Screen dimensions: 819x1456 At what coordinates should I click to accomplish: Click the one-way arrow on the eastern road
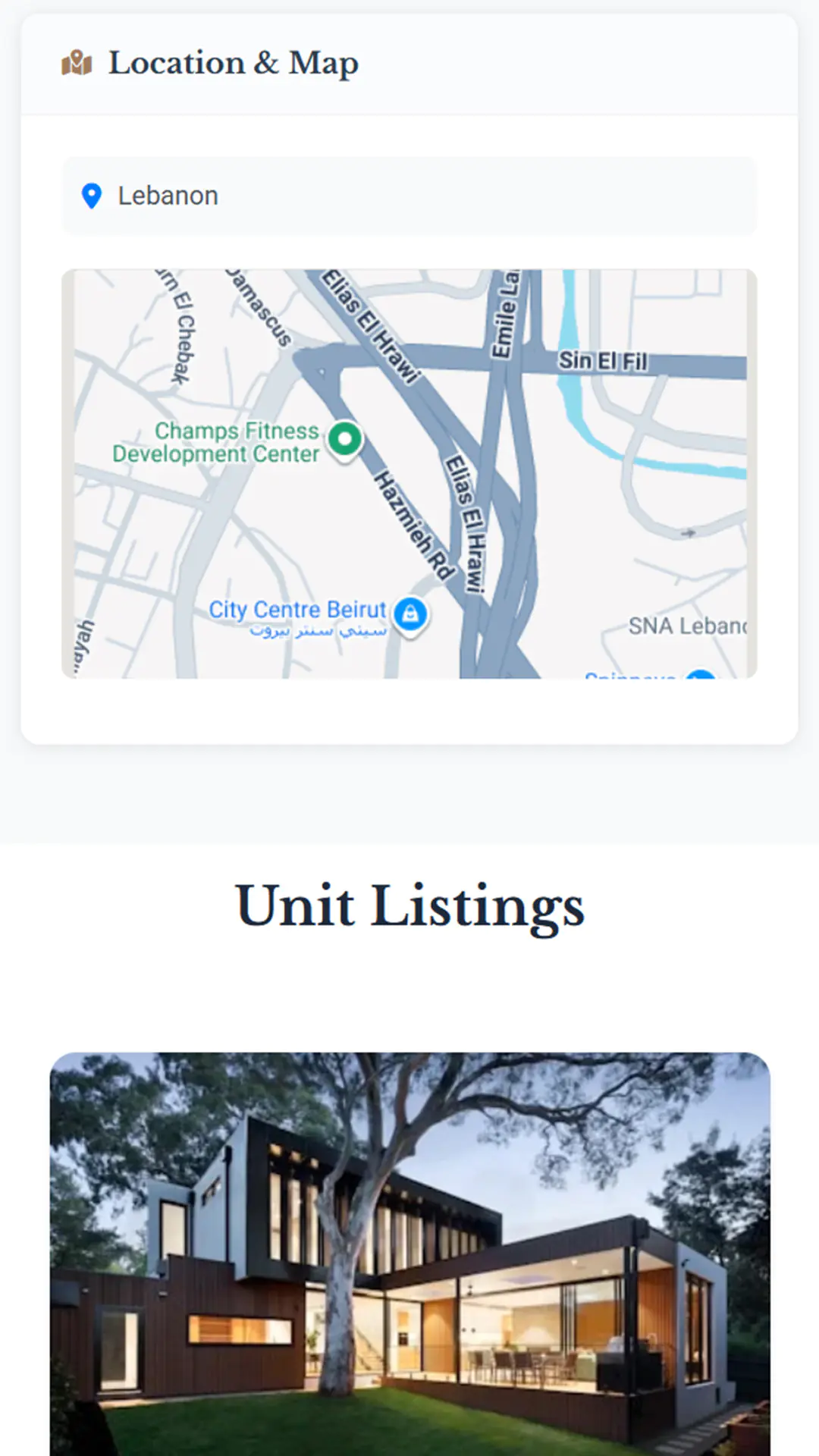pyautogui.click(x=688, y=533)
